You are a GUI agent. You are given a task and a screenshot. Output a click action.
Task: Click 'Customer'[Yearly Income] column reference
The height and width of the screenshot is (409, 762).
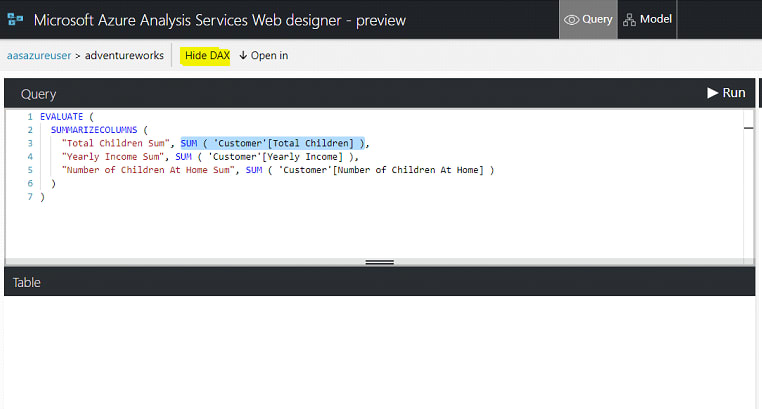pos(276,156)
